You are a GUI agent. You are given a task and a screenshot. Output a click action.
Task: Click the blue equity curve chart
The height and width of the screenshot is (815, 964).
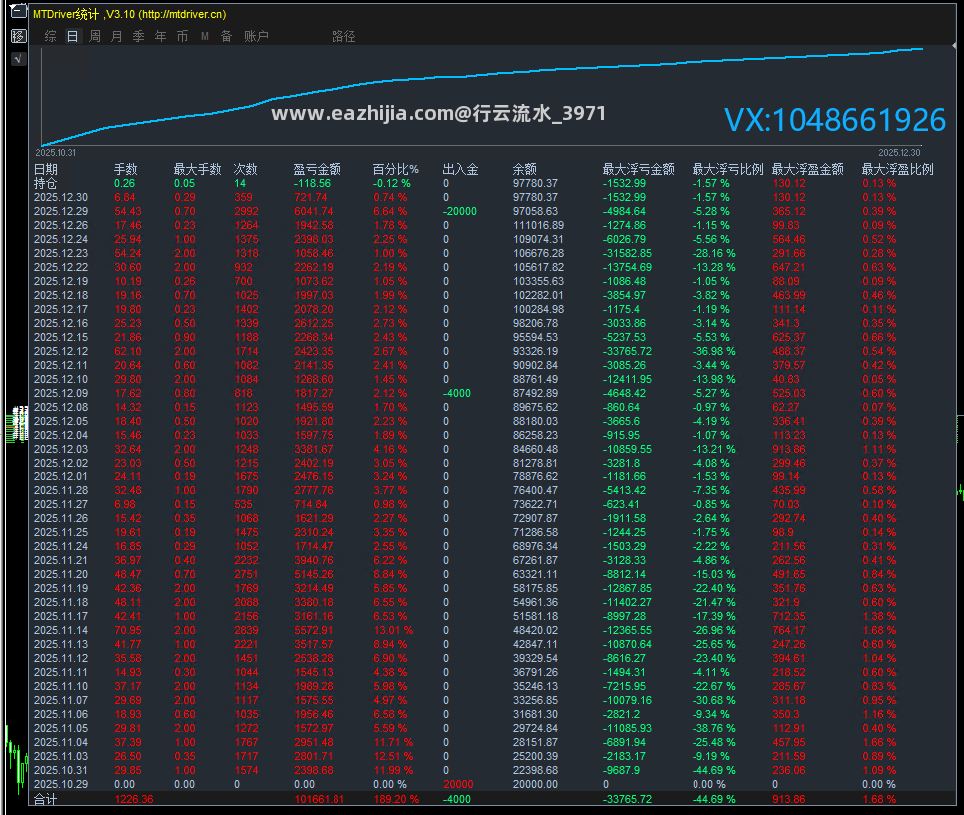[x=482, y=96]
